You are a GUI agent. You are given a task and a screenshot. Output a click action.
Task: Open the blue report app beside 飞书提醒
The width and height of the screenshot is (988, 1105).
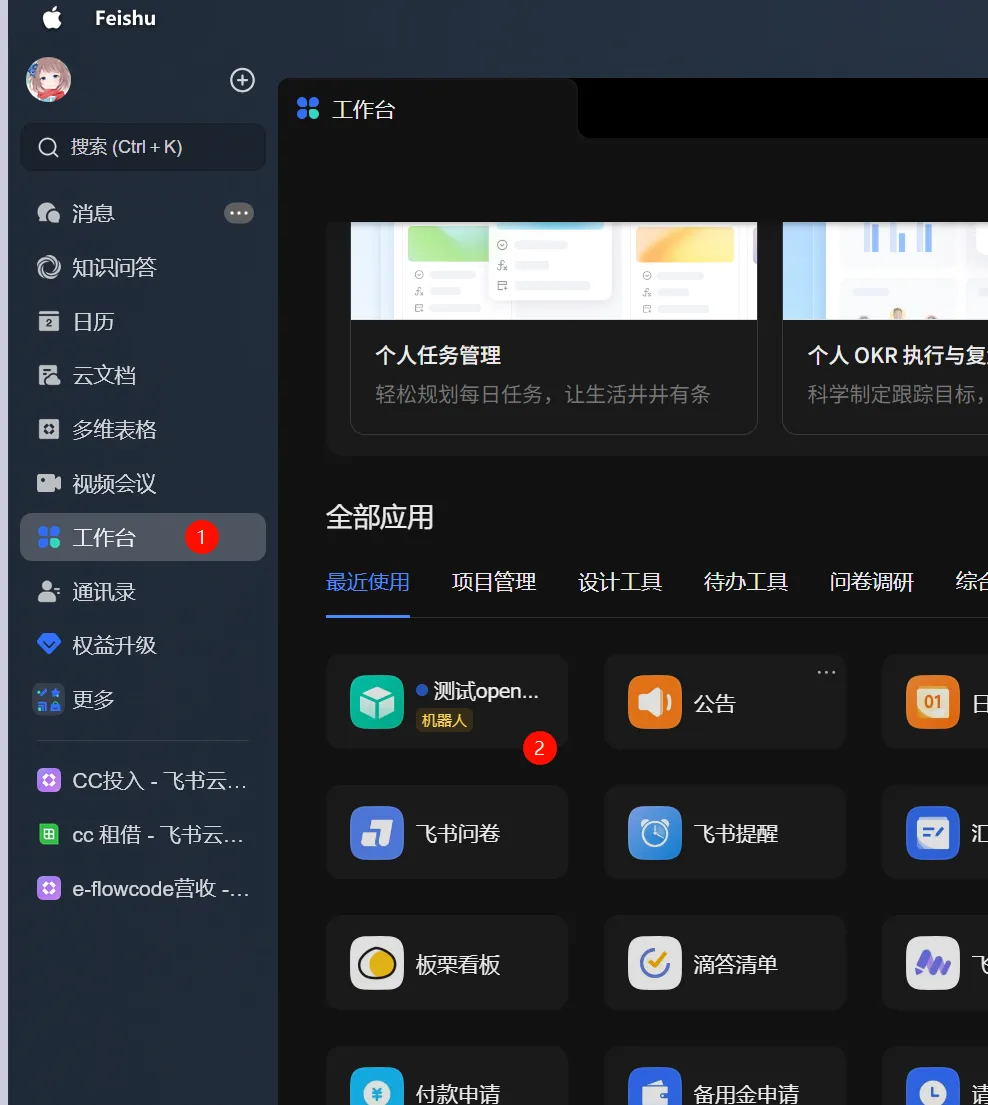(935, 832)
